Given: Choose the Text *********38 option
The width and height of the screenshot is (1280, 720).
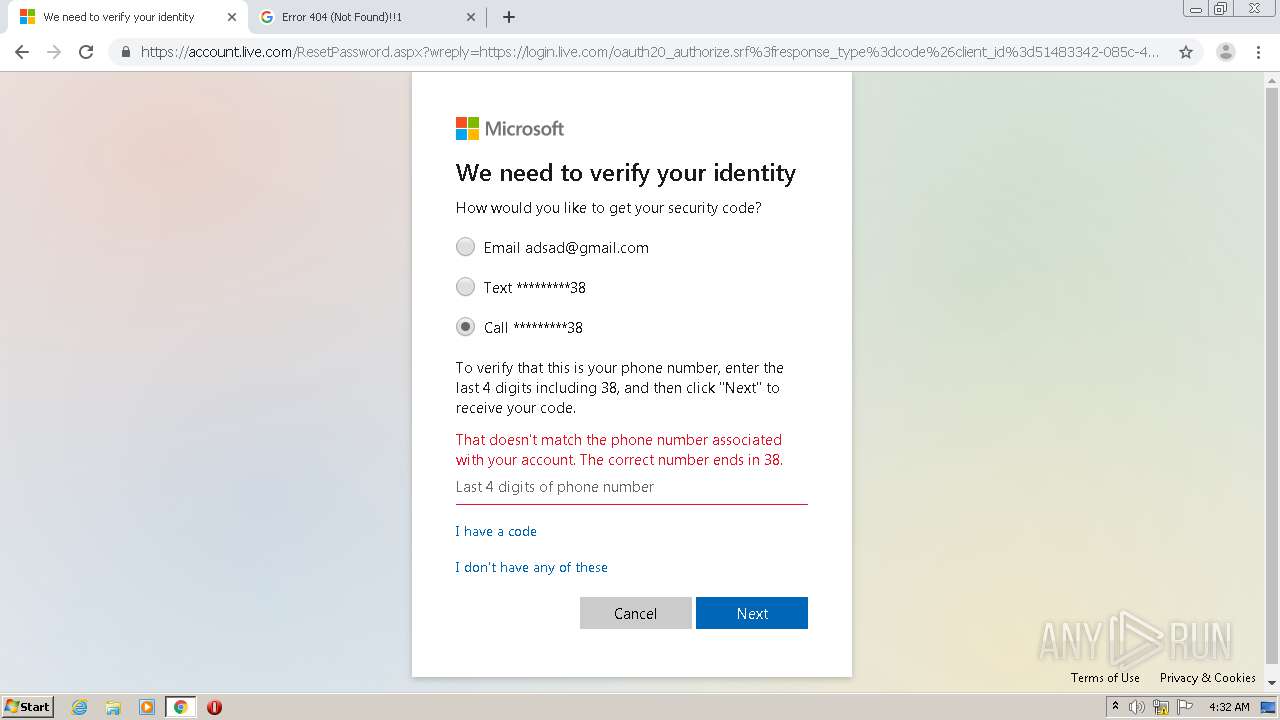Looking at the screenshot, I should coord(521,287).
